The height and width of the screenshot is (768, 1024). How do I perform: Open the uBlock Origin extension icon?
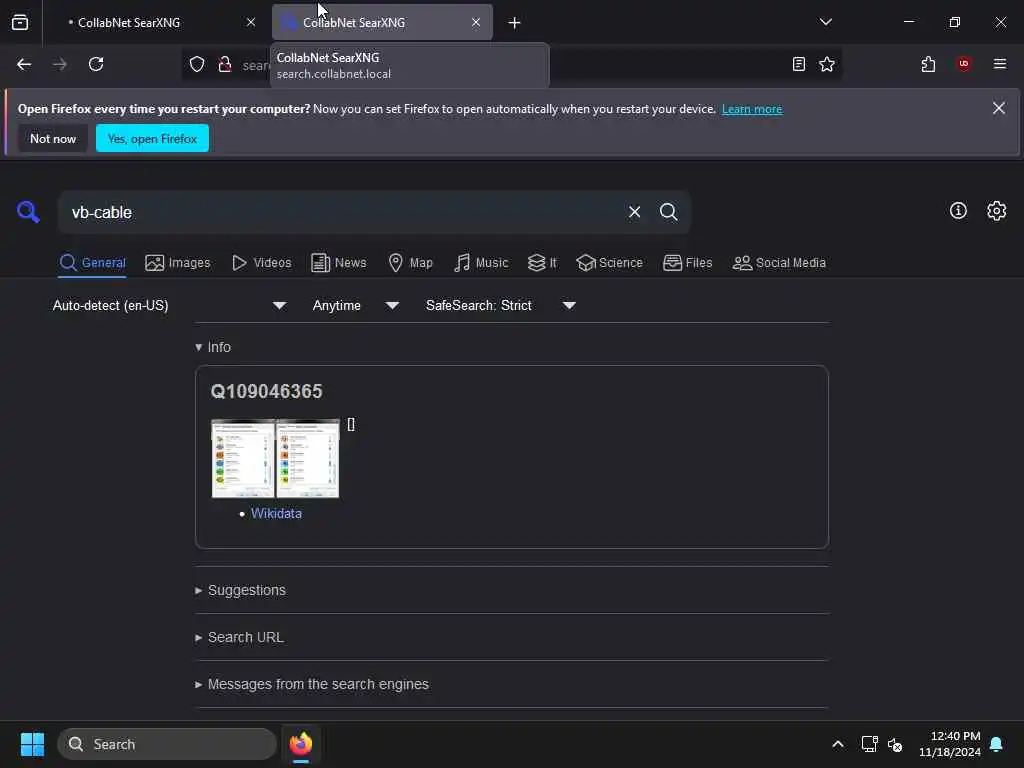(x=963, y=63)
